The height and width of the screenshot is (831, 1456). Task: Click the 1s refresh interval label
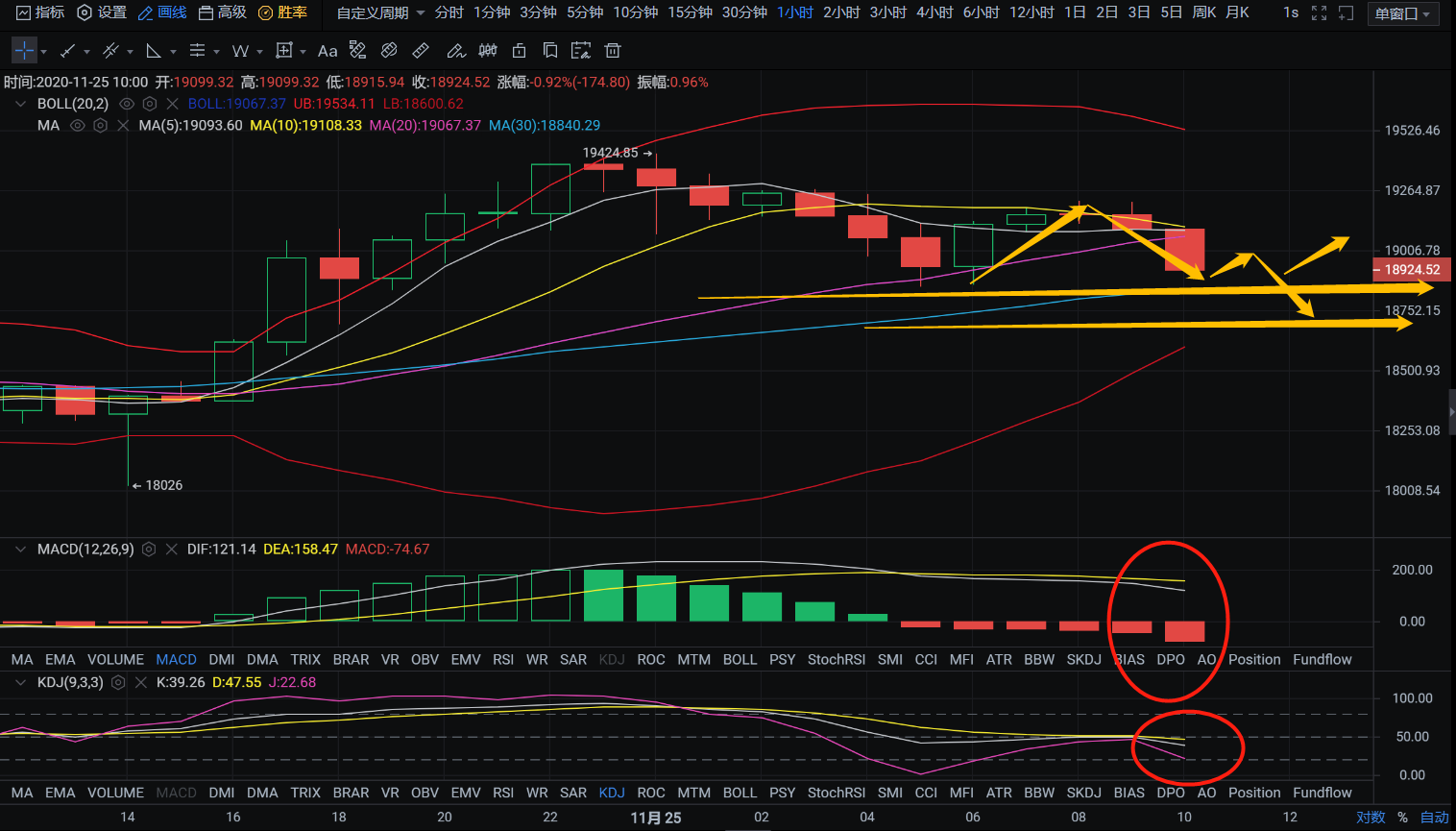coord(1291,12)
